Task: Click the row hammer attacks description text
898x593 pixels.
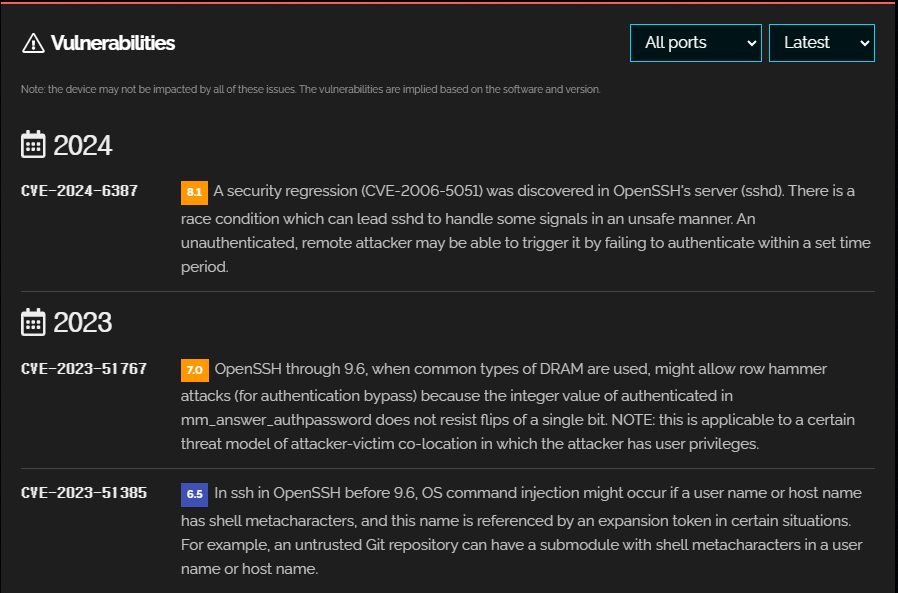Action: pyautogui.click(x=519, y=406)
